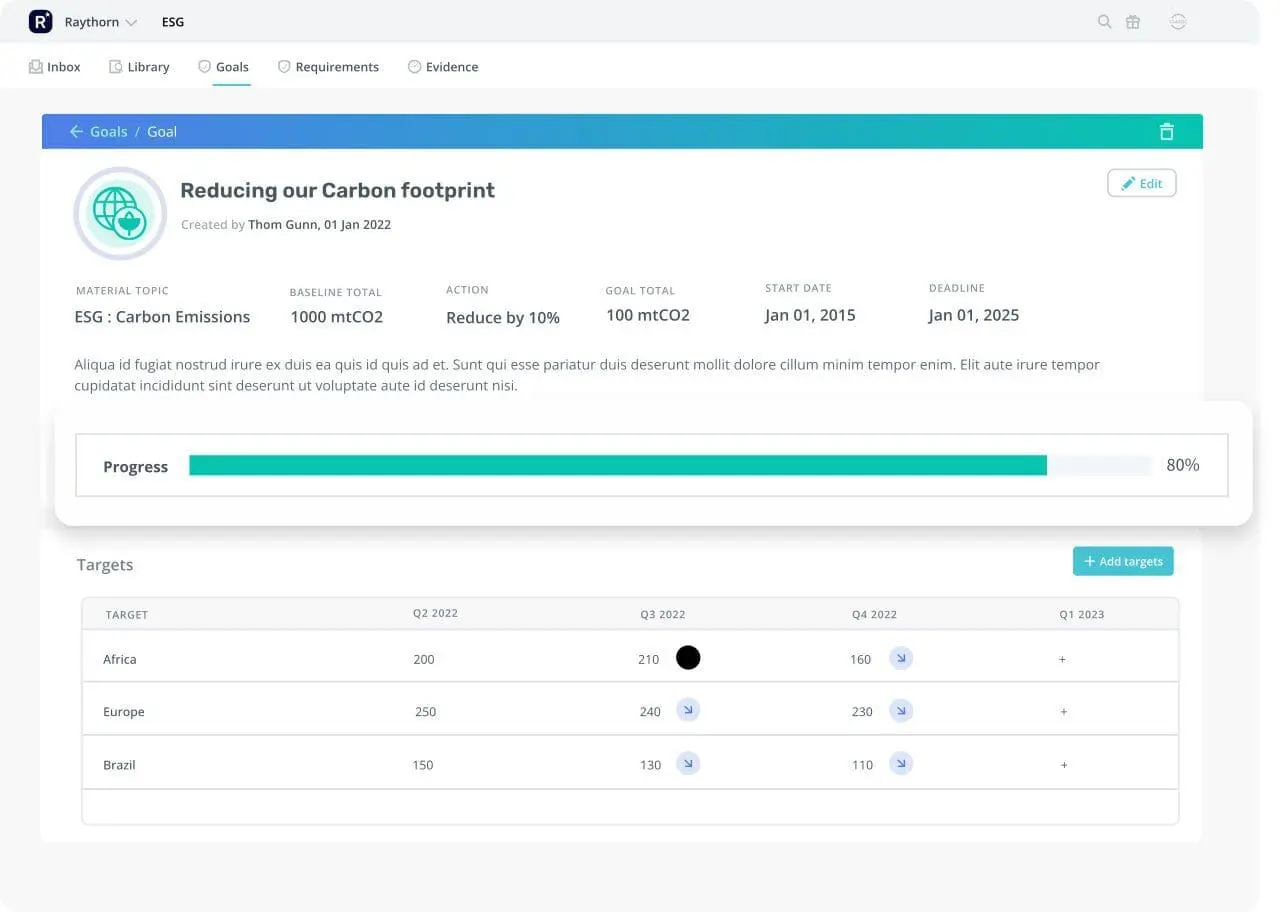1280x912 pixels.
Task: Select the Europe target row label
Action: pyautogui.click(x=124, y=712)
